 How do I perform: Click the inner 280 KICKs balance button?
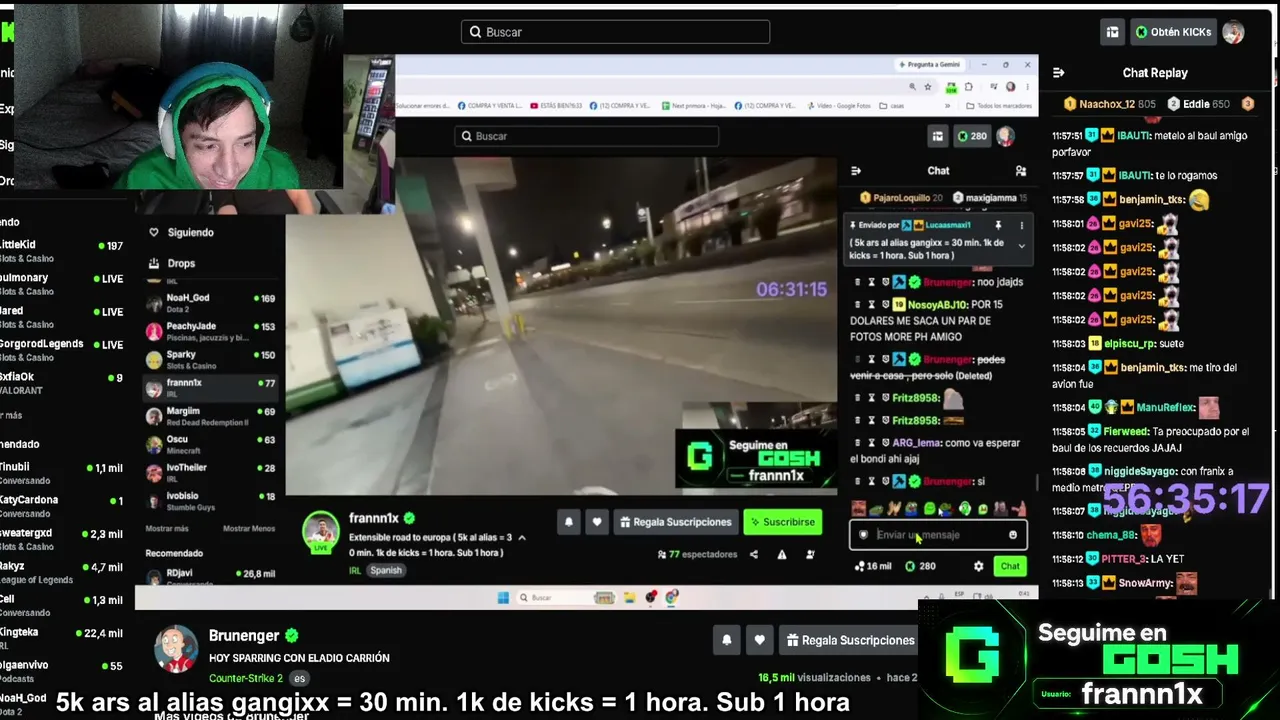click(972, 136)
